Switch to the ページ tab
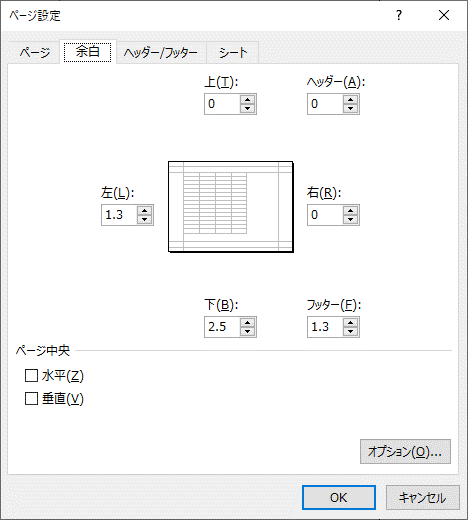The width and height of the screenshot is (468, 520). point(35,52)
